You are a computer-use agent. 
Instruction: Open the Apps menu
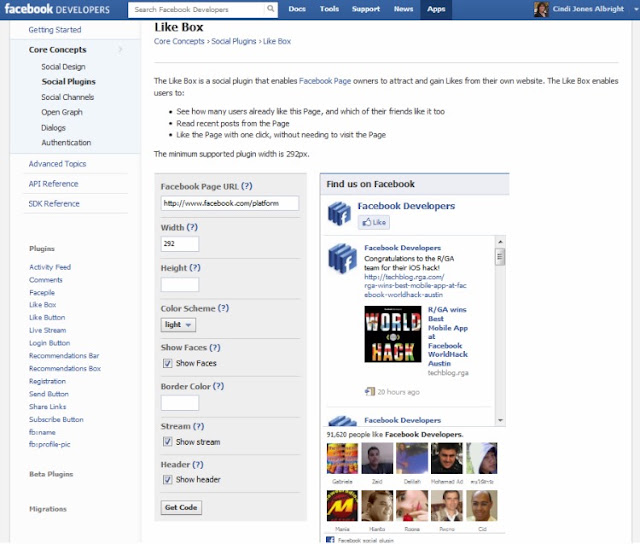[436, 9]
